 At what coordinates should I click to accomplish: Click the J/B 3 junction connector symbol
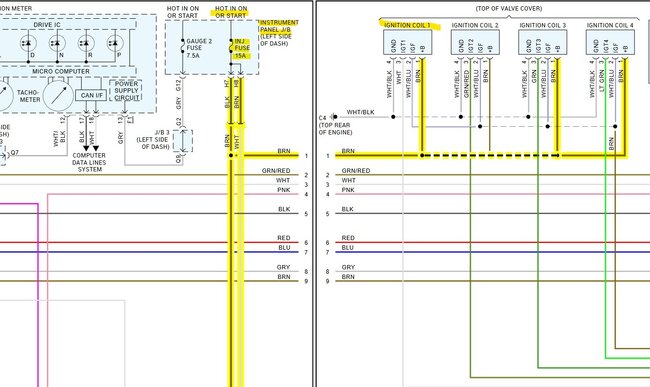click(182, 141)
